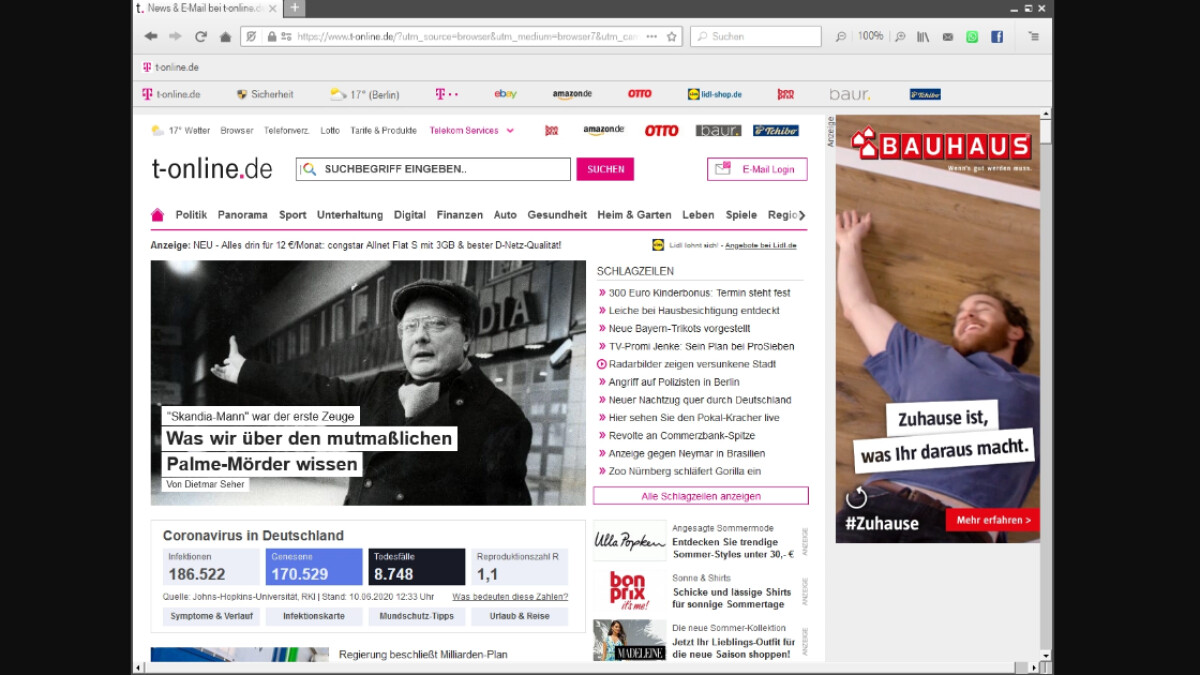Bookmark this page with the star icon
This screenshot has height=675, width=1200.
coord(672,36)
